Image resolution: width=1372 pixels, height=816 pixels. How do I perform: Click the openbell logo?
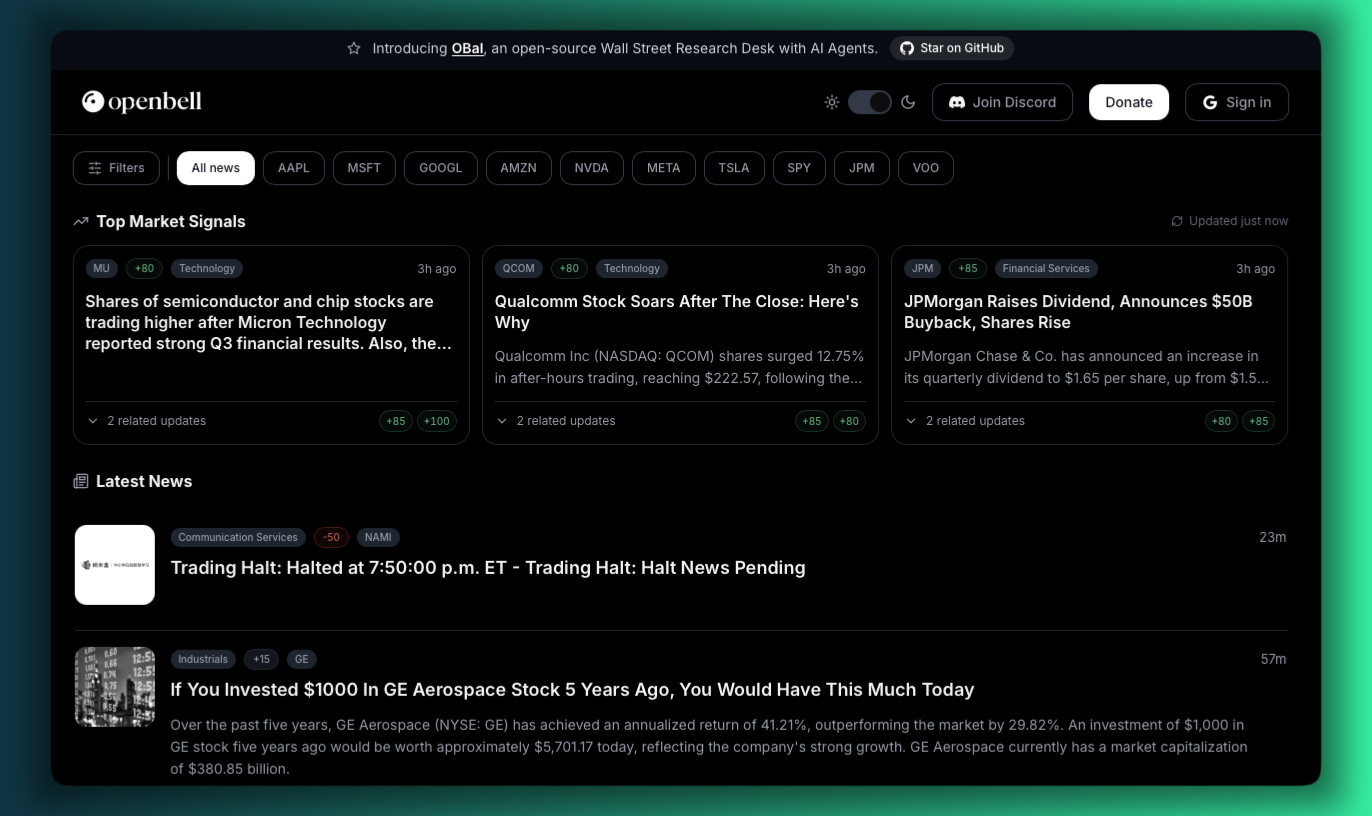point(142,101)
